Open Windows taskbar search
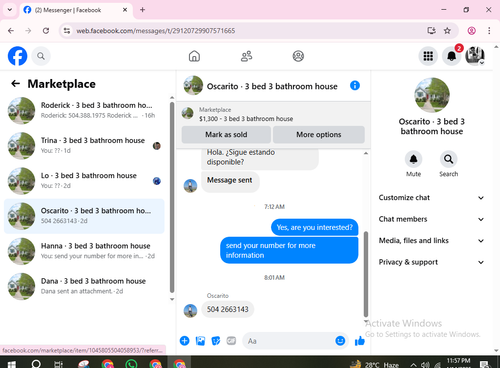The width and height of the screenshot is (500, 368). pyautogui.click(x=36, y=363)
